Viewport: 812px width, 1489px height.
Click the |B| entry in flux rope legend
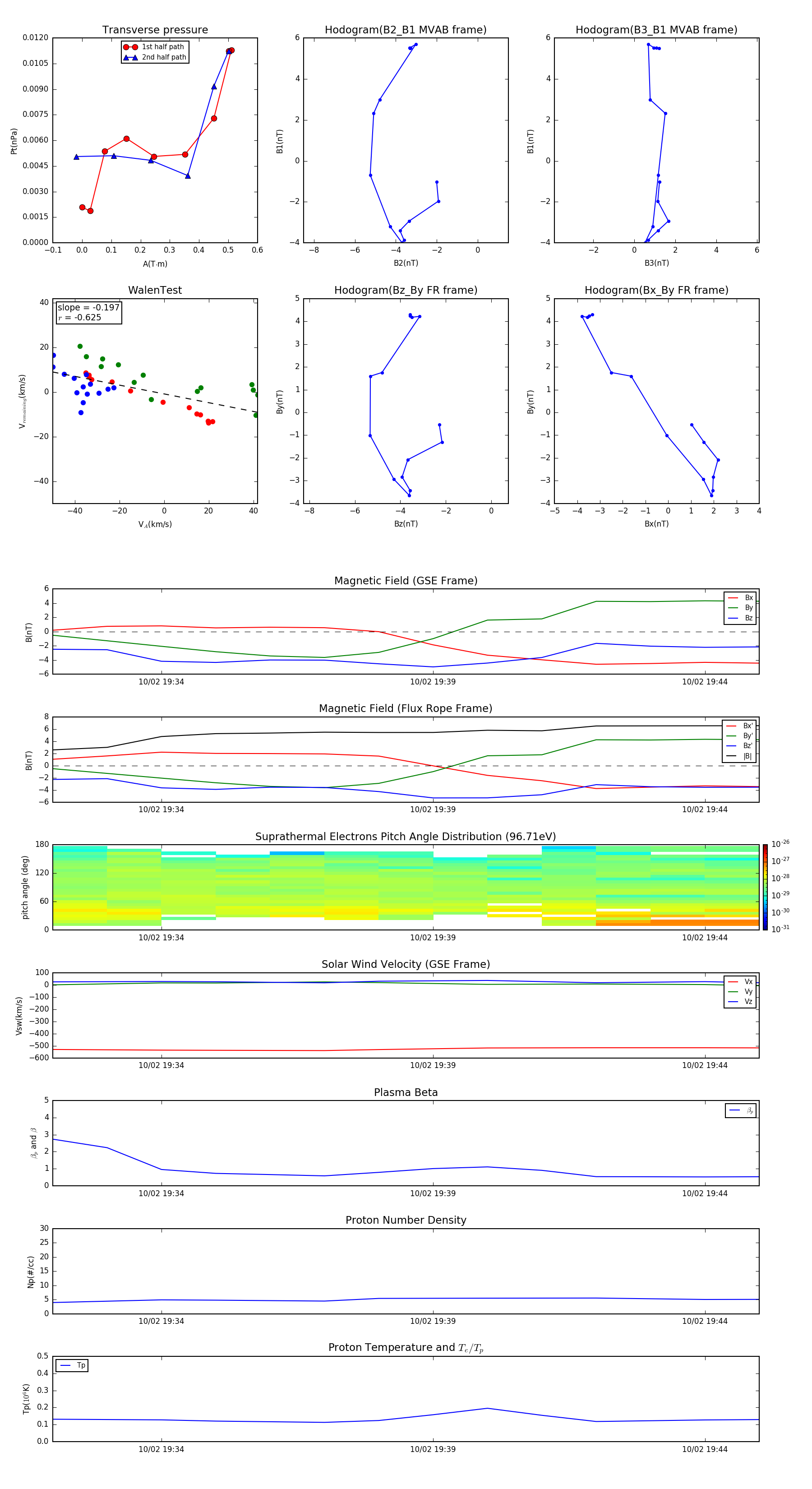click(739, 756)
